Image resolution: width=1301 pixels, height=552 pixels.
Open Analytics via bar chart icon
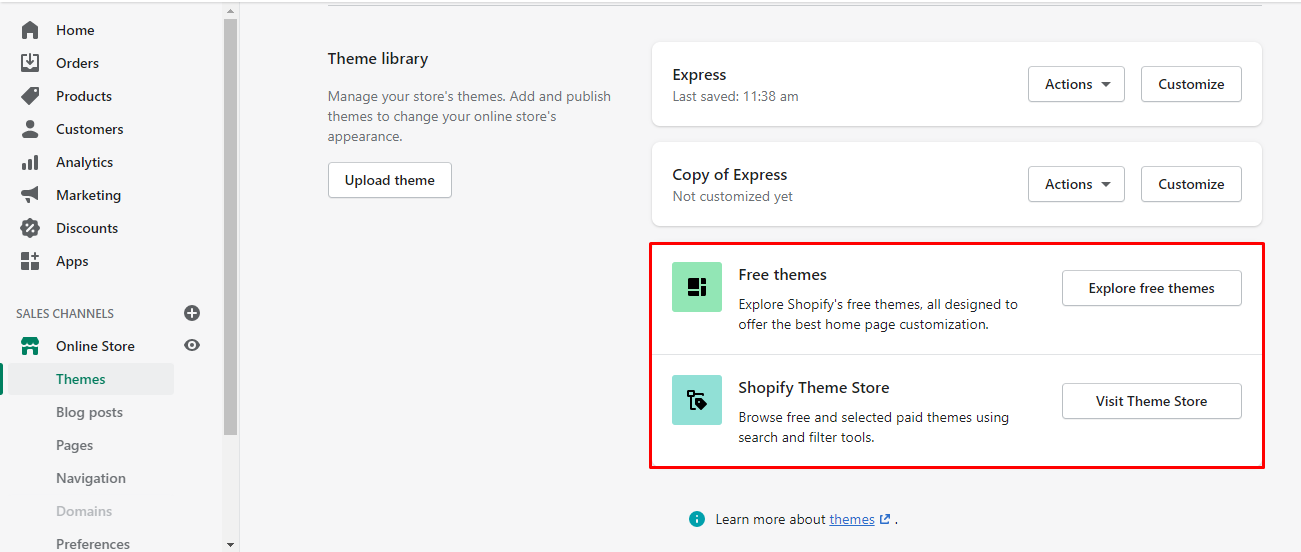point(30,162)
